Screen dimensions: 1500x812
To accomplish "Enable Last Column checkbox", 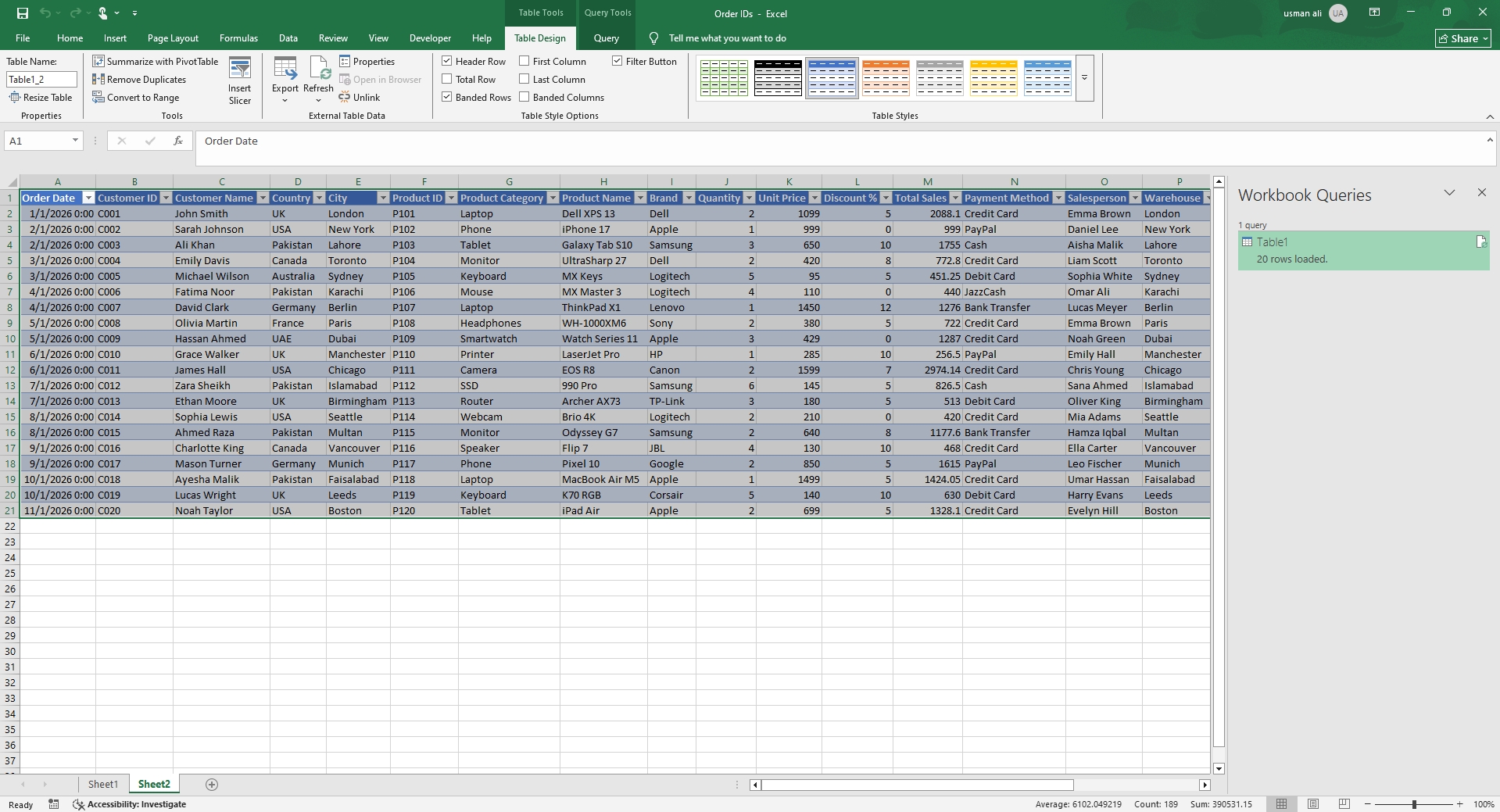I will (x=524, y=79).
